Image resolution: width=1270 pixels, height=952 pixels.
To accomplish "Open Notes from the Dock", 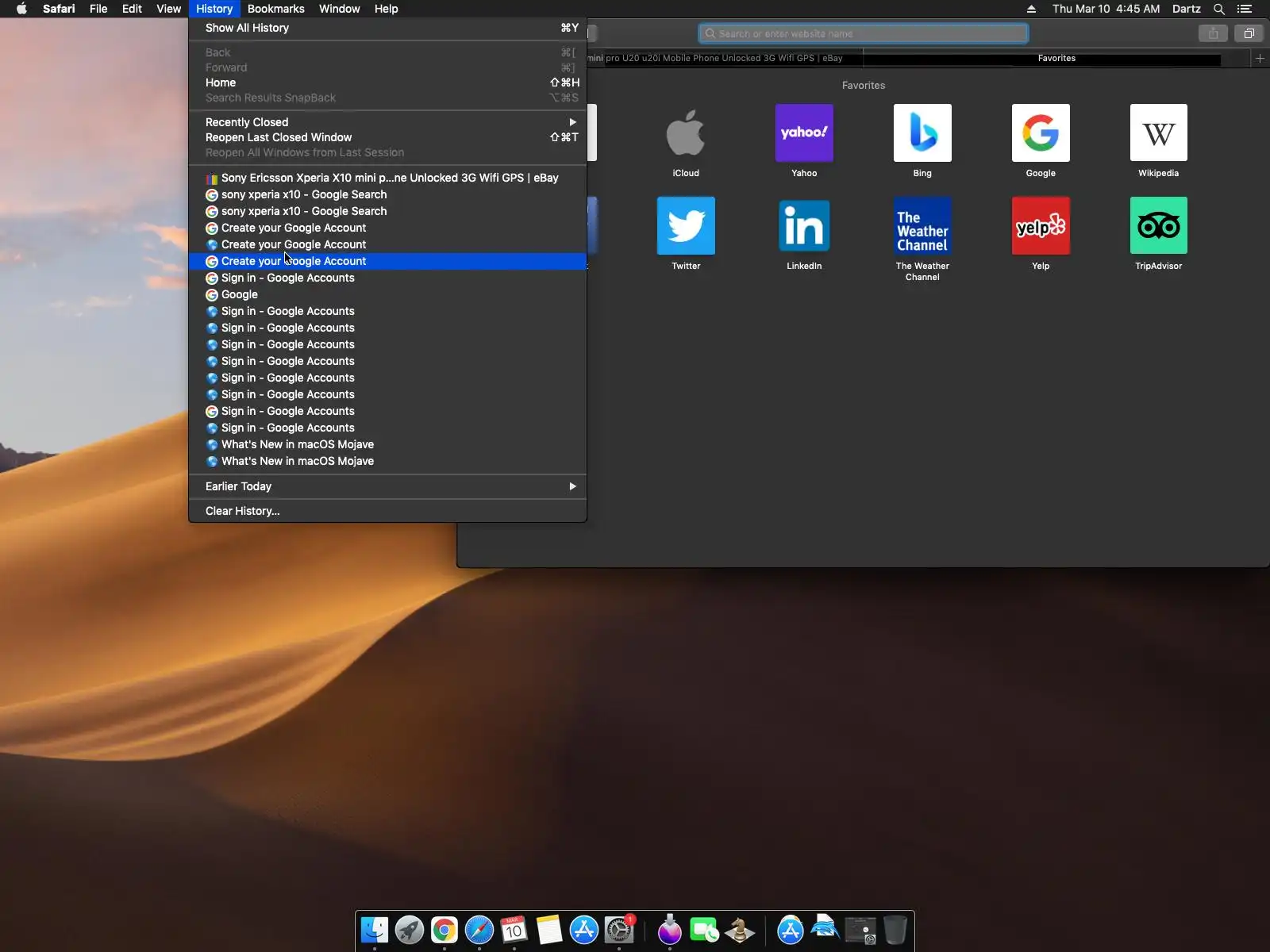I will [x=549, y=930].
